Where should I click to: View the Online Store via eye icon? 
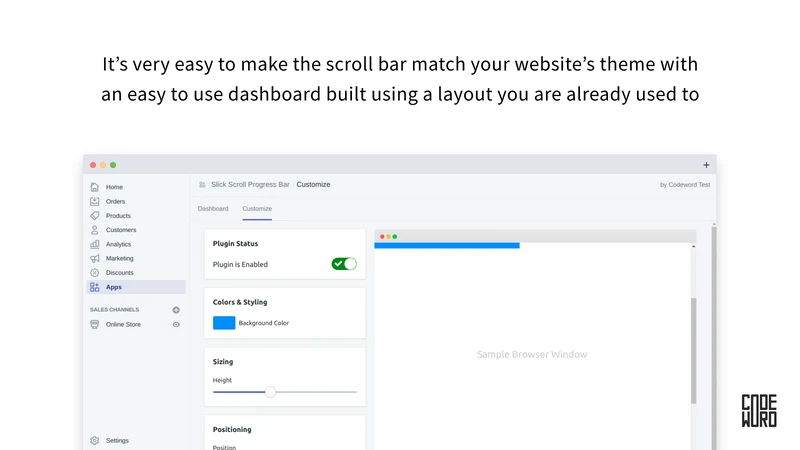(x=176, y=324)
